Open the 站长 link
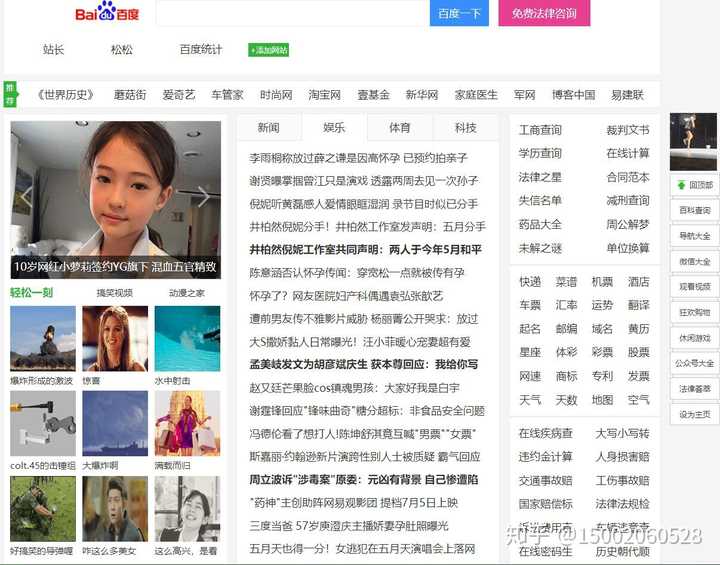This screenshot has height=565, width=720. [x=53, y=49]
